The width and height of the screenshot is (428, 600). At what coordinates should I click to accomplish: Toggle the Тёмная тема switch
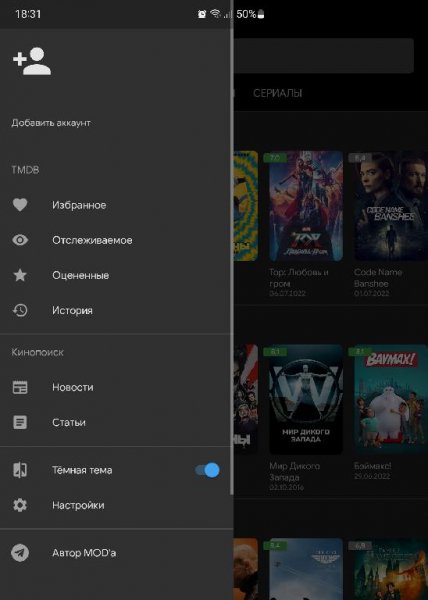pyautogui.click(x=208, y=470)
